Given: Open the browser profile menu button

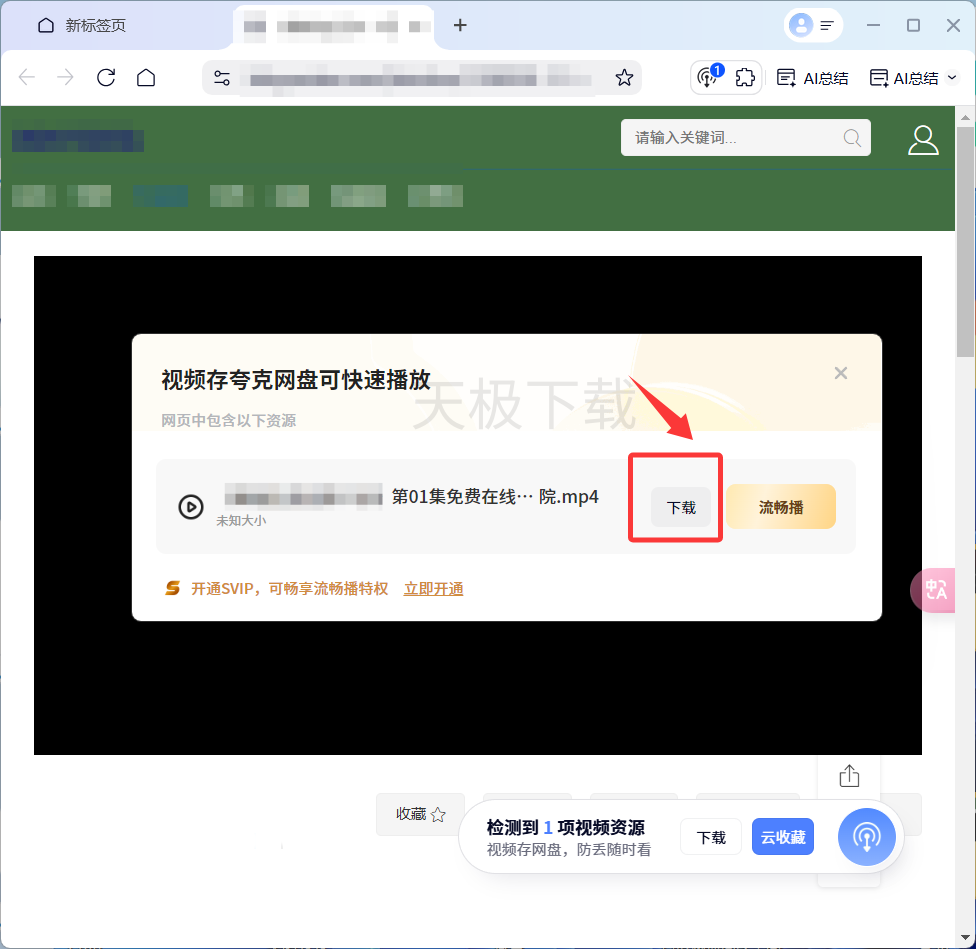Looking at the screenshot, I should [x=813, y=26].
